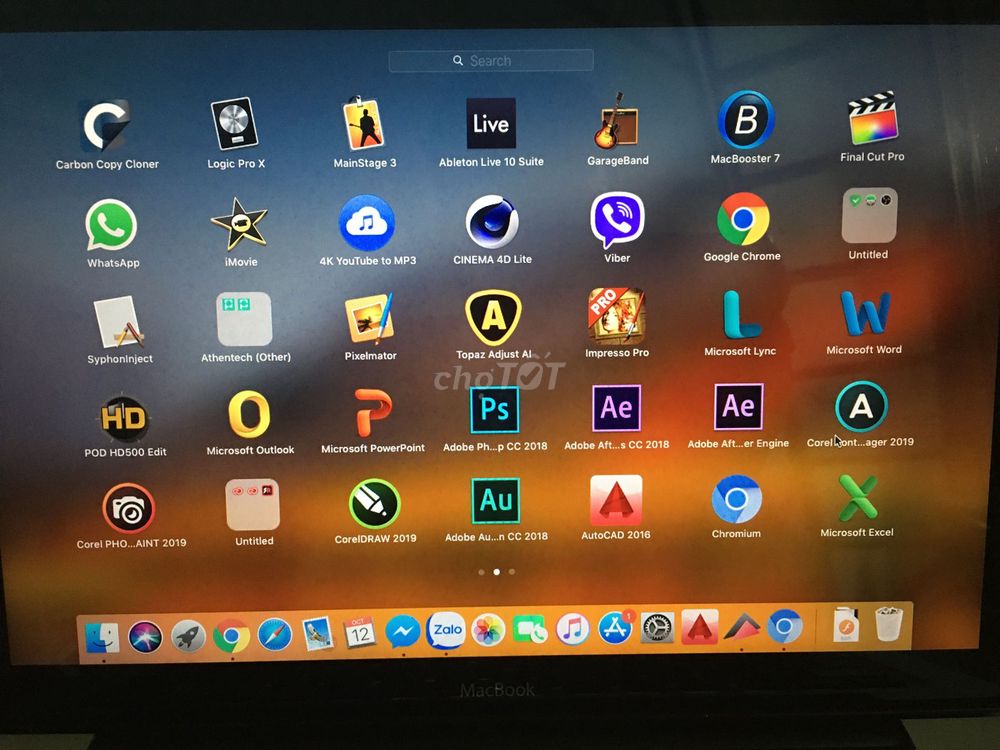
Task: Launch SyphonInject
Action: [119, 322]
